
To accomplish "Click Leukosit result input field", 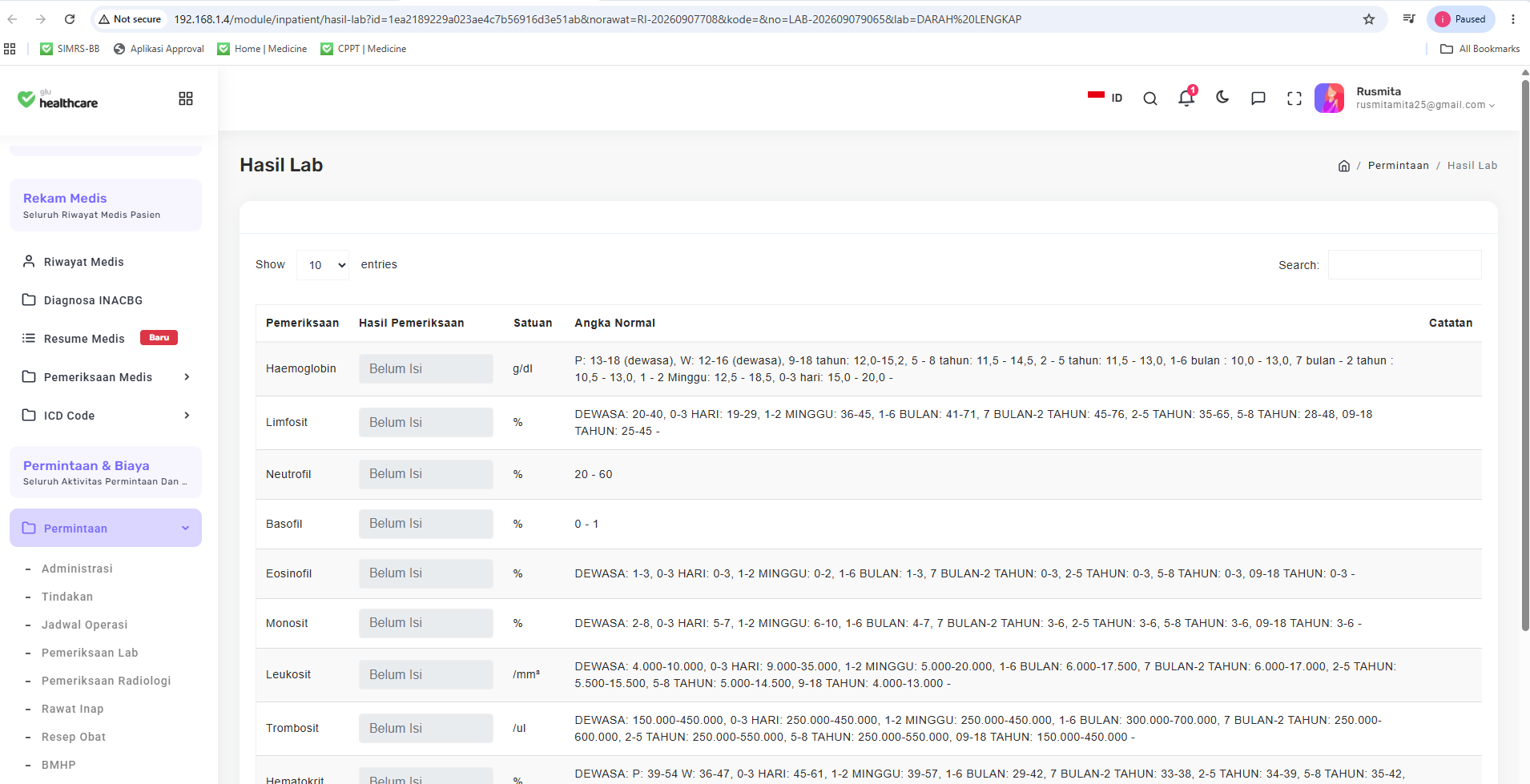I will coord(425,675).
